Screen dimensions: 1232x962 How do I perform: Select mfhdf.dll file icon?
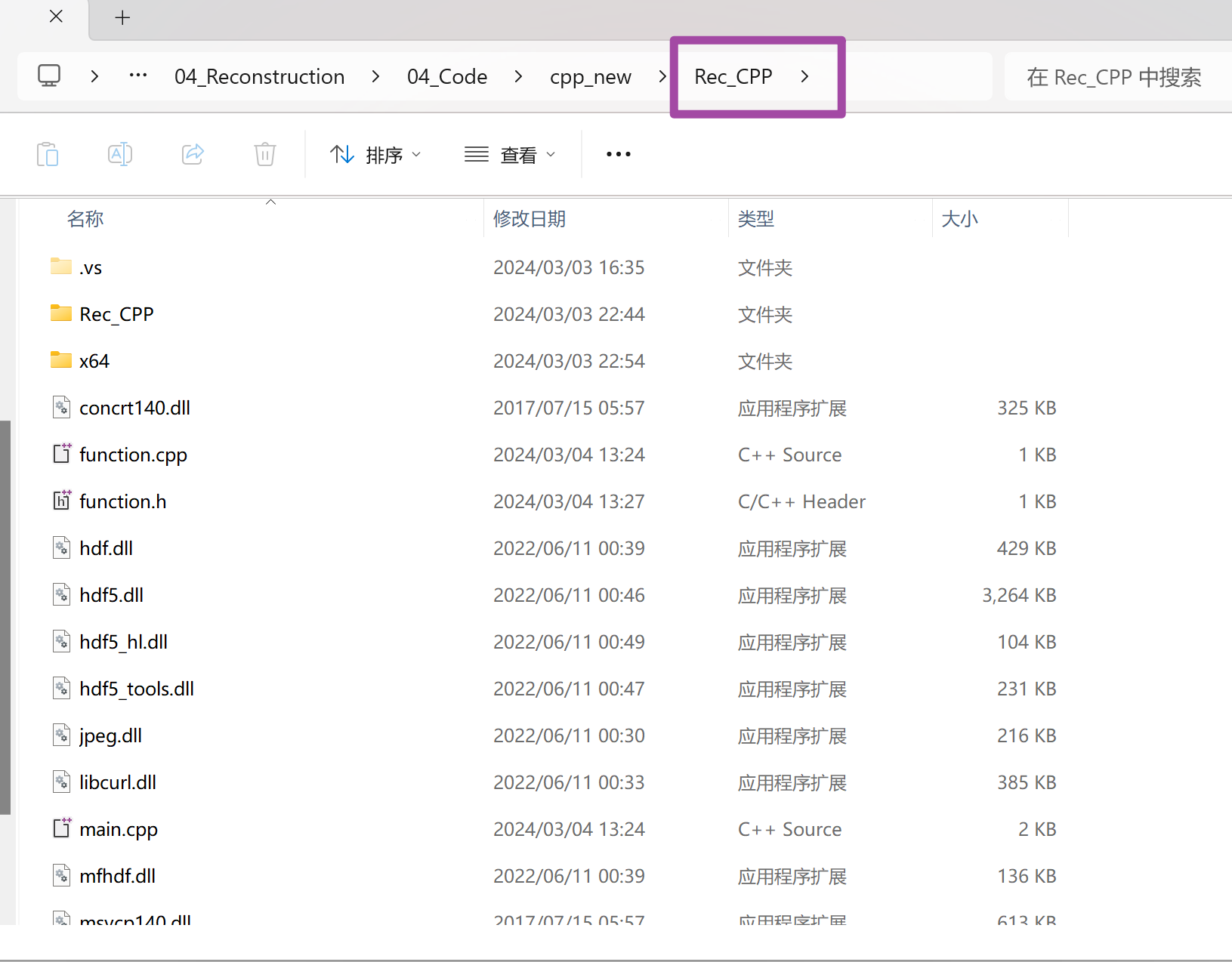click(62, 875)
